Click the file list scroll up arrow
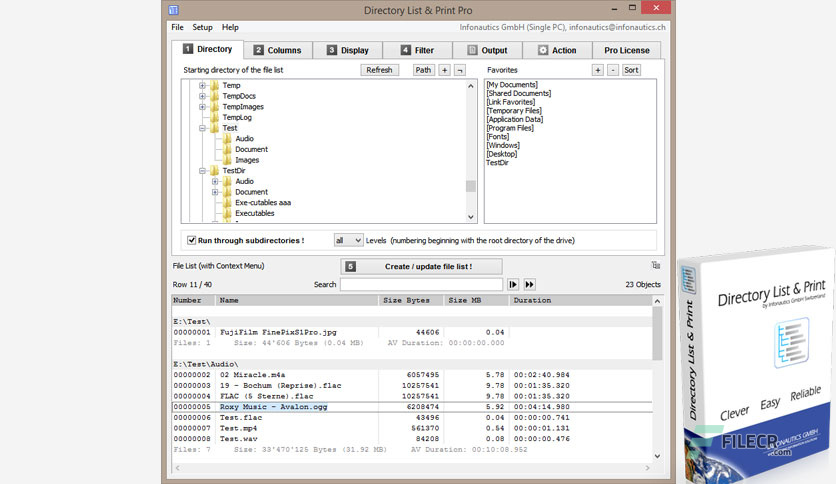The image size is (836, 484). (x=657, y=301)
